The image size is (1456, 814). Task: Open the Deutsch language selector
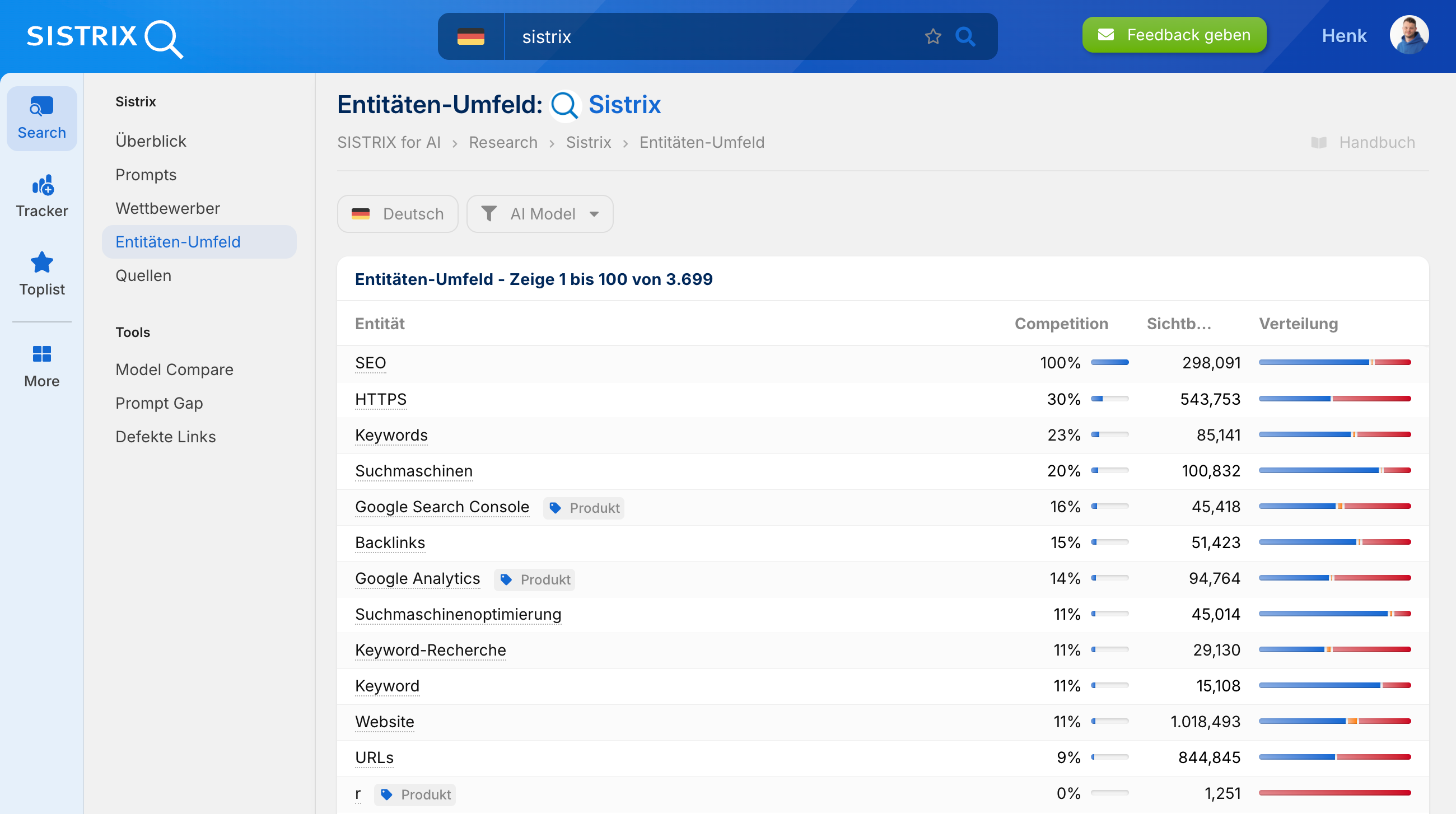point(398,213)
